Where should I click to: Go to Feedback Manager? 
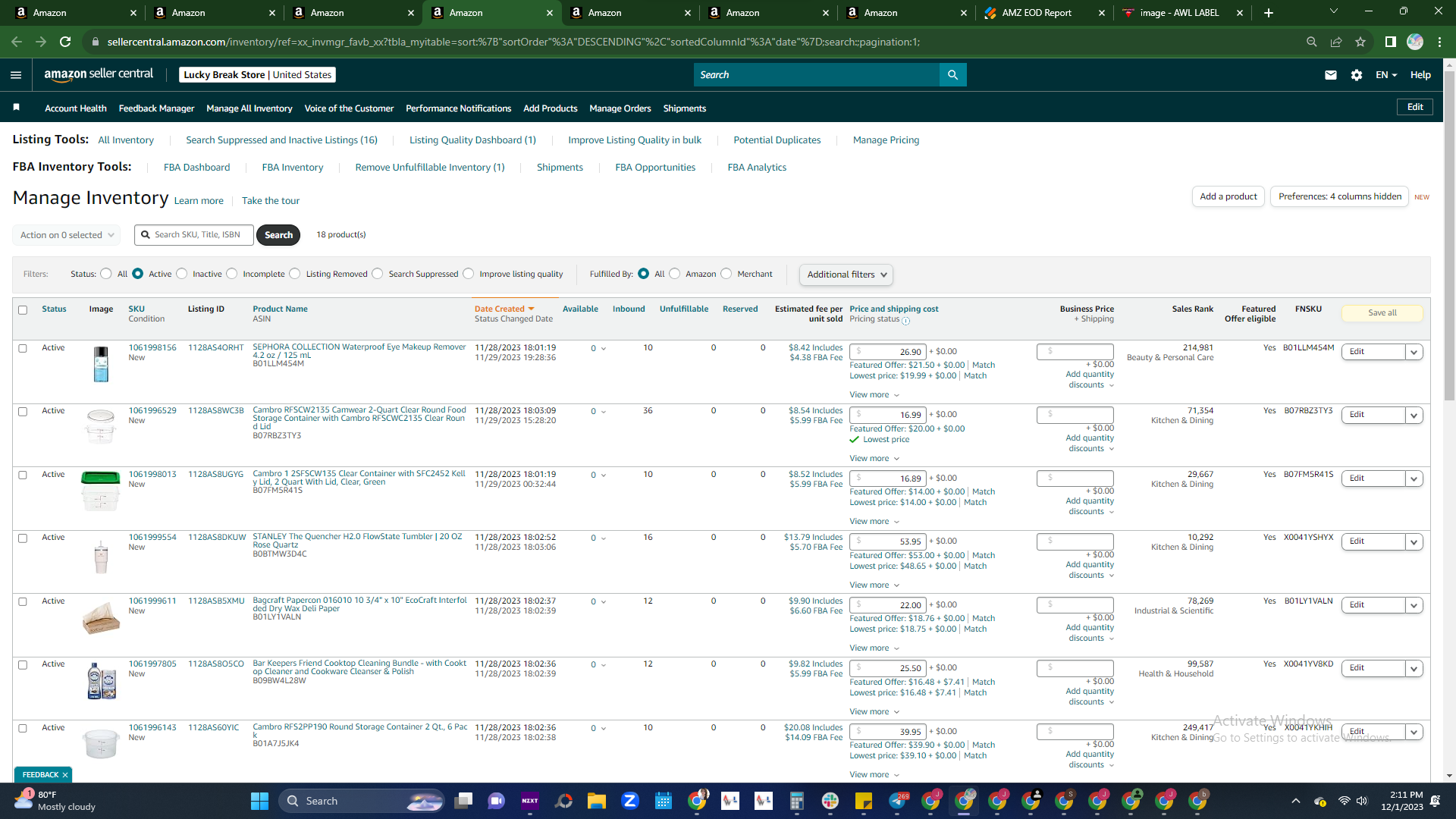click(x=156, y=108)
